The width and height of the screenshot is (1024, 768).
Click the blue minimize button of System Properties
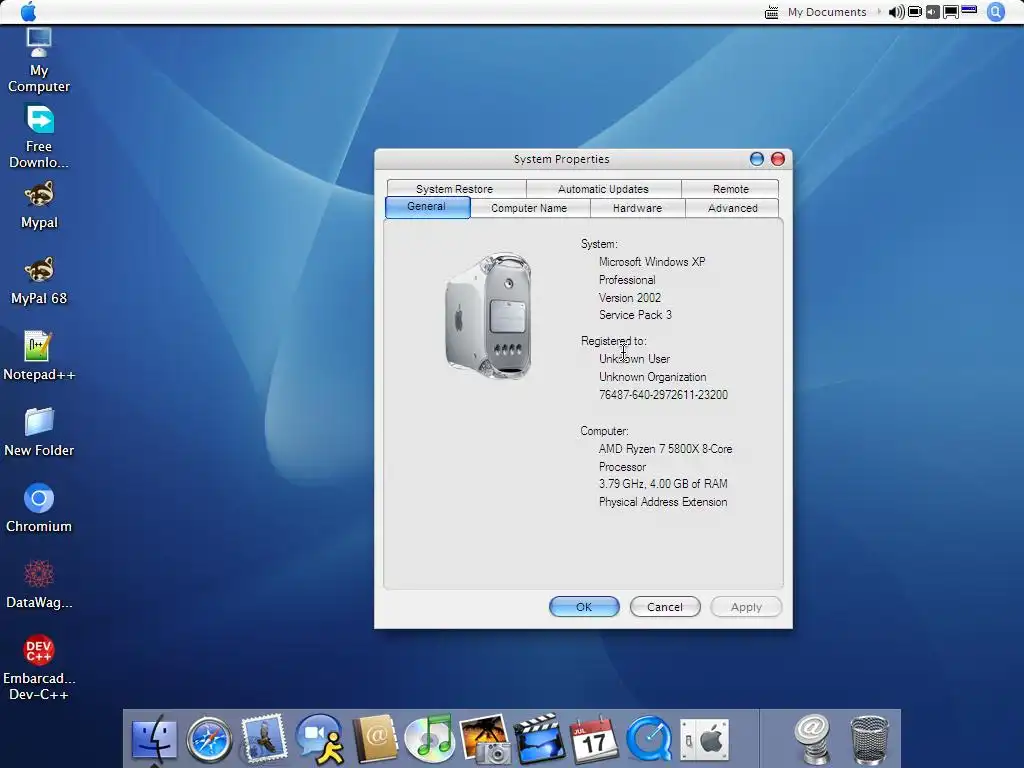[757, 159]
